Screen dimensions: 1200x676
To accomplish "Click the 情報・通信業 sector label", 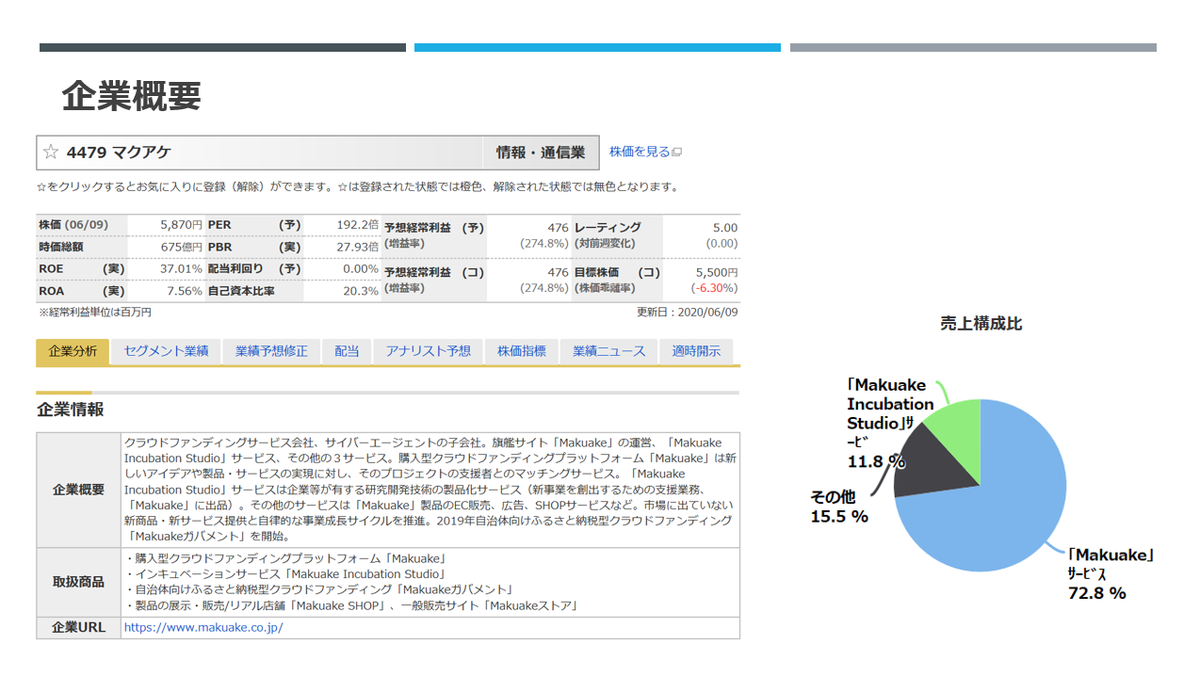I will coord(541,153).
